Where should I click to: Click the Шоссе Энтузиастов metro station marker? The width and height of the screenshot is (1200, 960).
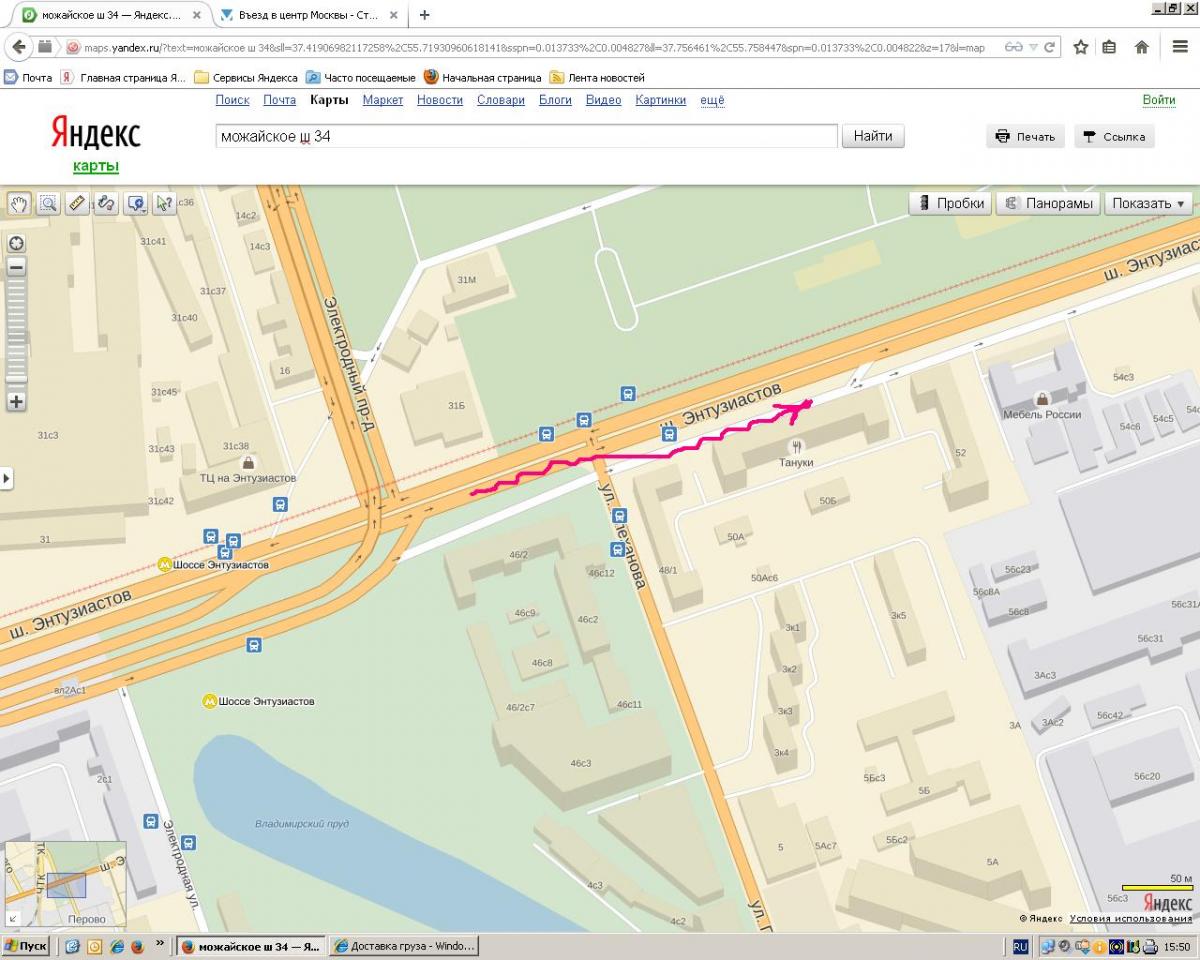tap(165, 565)
